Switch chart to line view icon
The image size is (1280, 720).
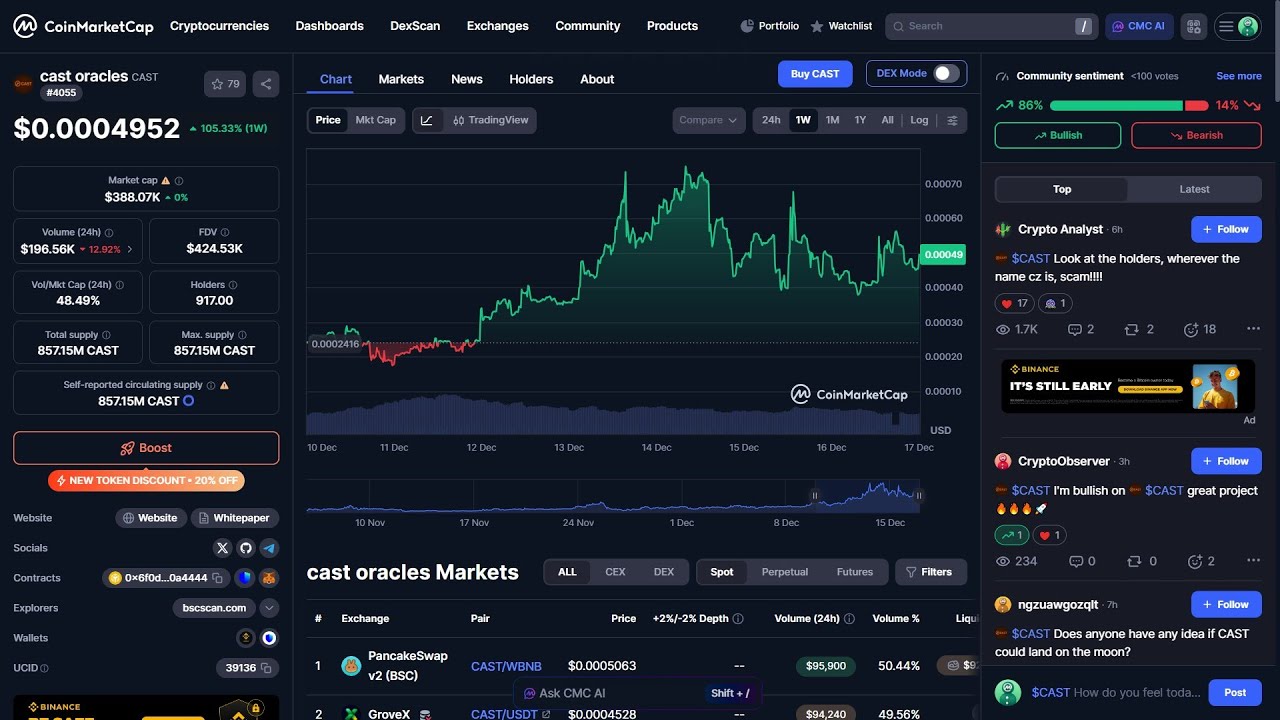tap(427, 120)
